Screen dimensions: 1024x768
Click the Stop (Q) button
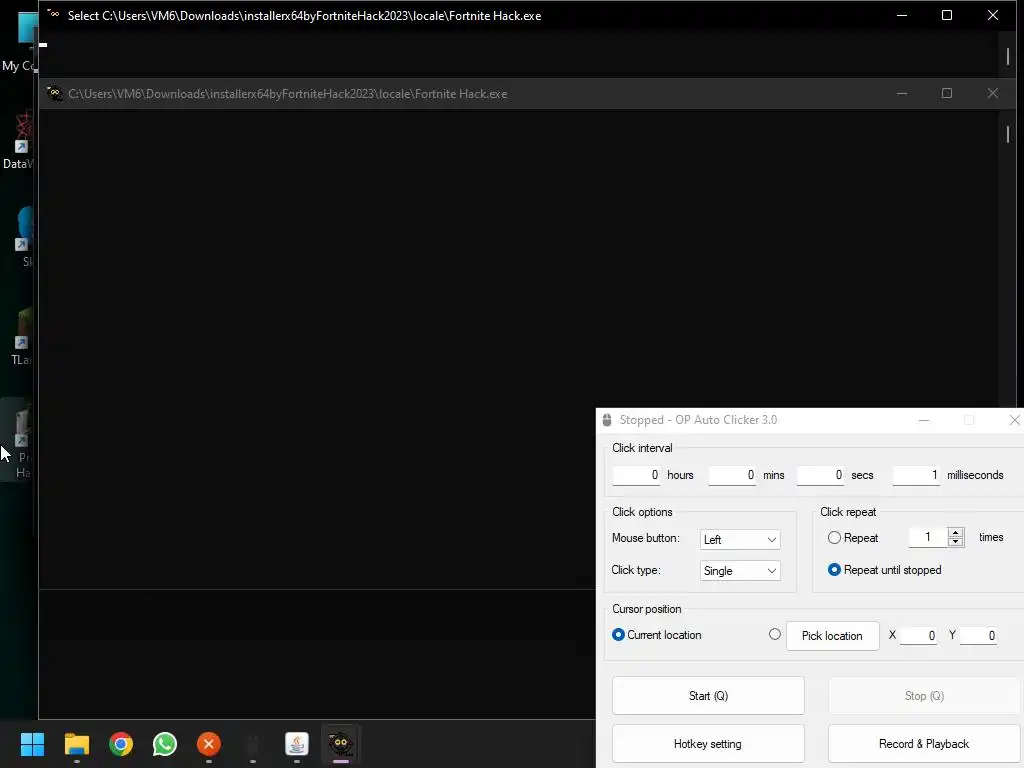(x=924, y=696)
